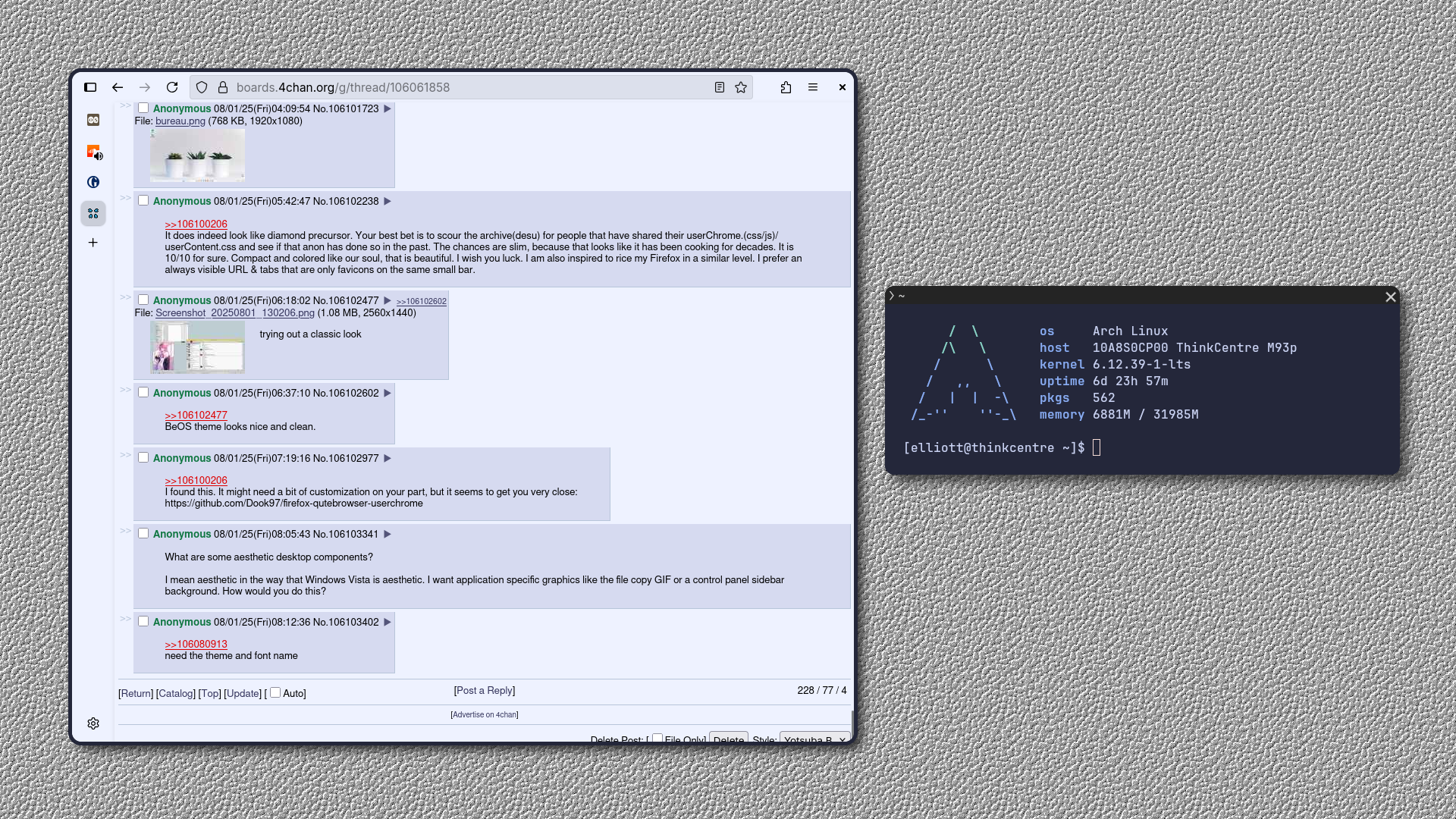Tick the checkbox for post No.106102602

143,392
